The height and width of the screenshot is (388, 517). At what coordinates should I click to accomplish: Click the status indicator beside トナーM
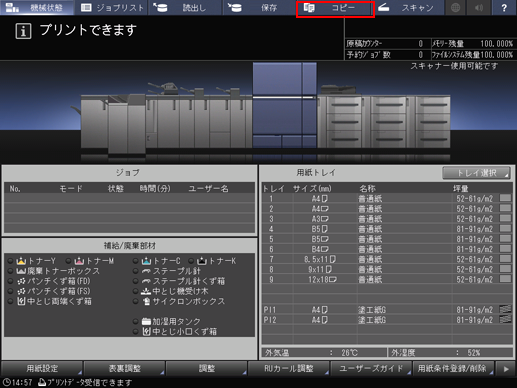pos(68,261)
